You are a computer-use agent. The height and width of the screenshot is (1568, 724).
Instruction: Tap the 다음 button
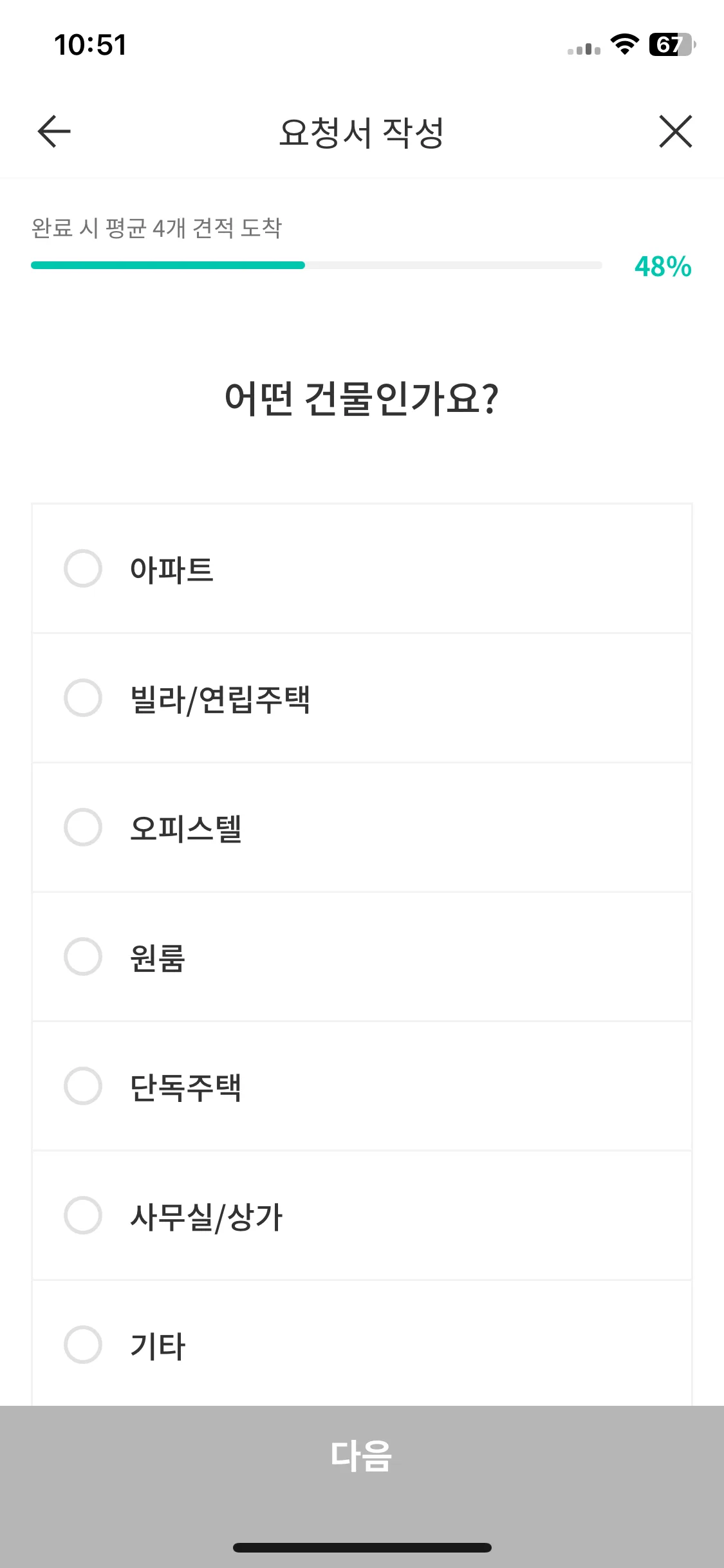[x=362, y=1456]
